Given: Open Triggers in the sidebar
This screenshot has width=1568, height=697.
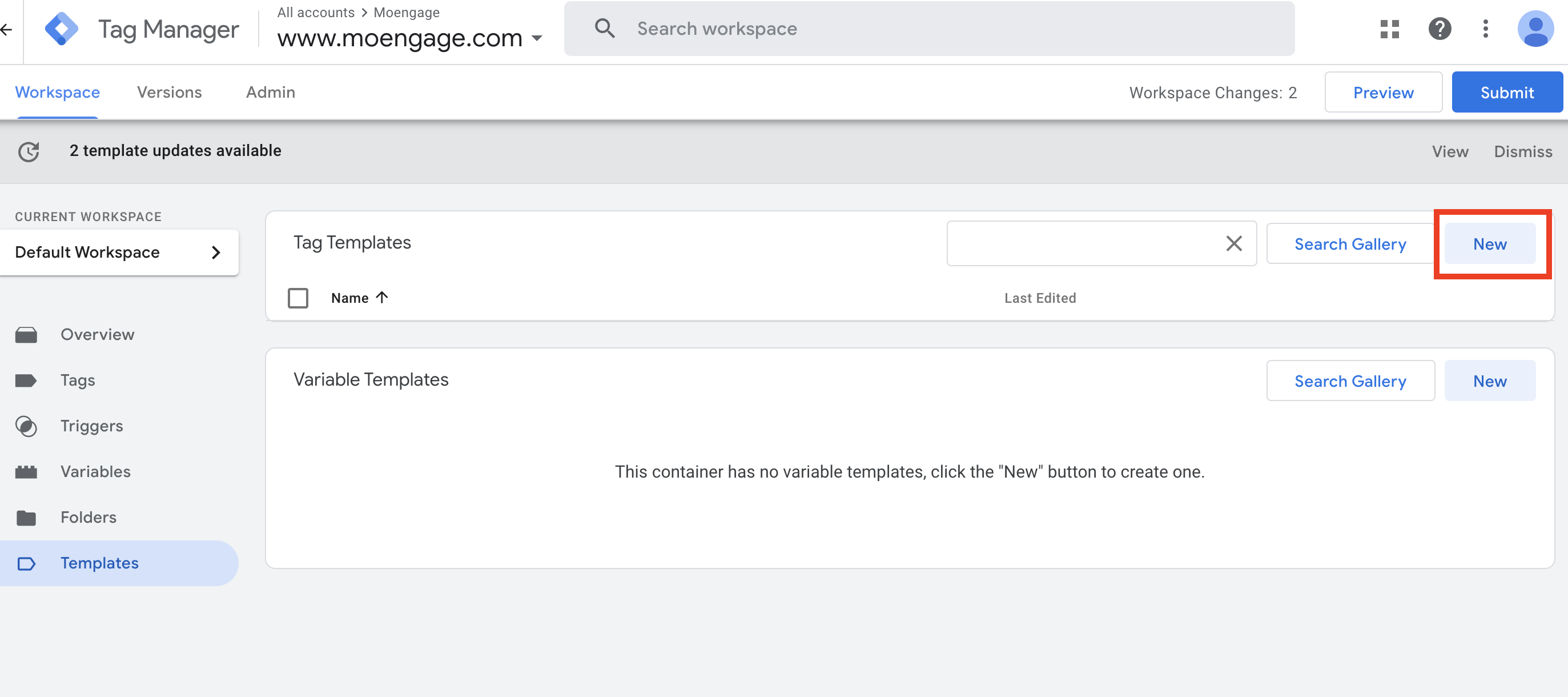Looking at the screenshot, I should pos(92,426).
